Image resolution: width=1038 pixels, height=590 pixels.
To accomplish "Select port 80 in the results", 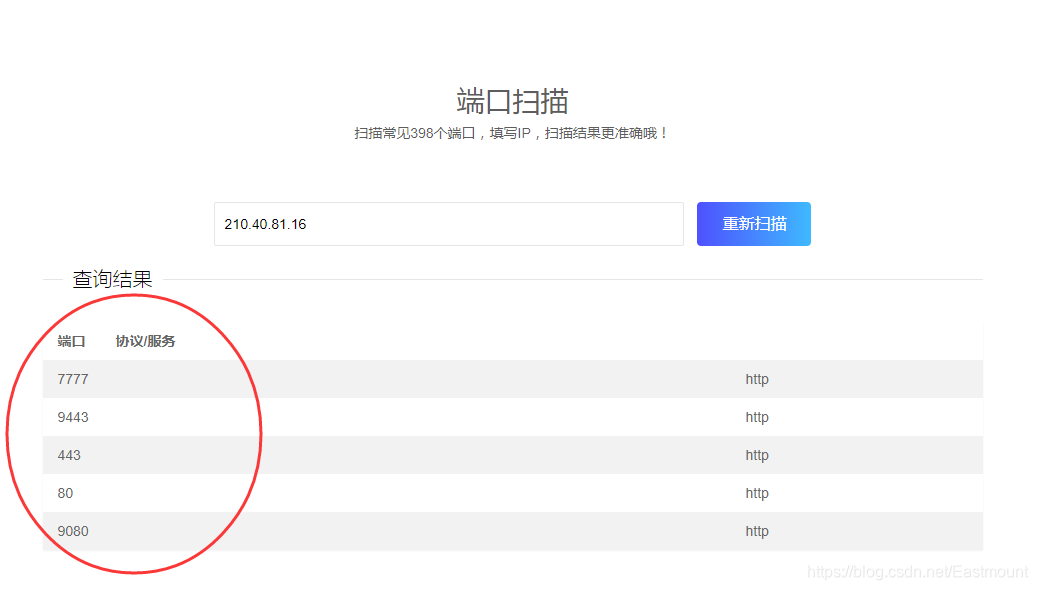I will click(x=65, y=493).
